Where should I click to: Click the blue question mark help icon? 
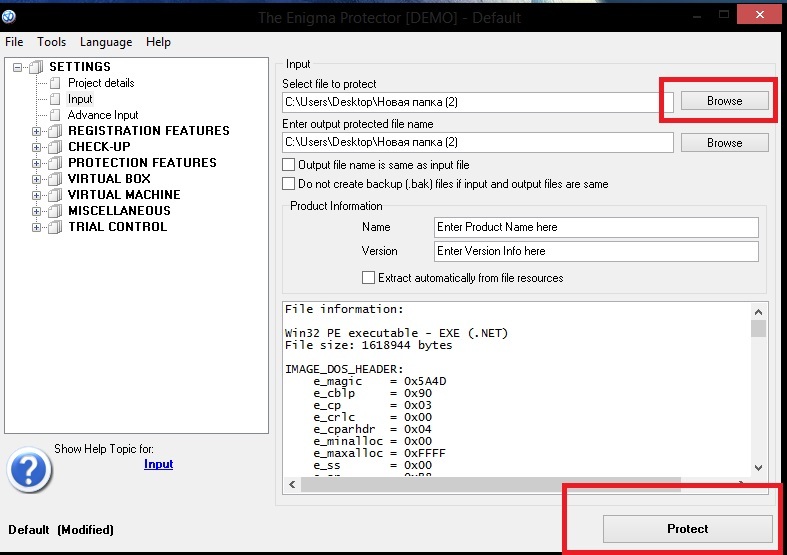(29, 470)
